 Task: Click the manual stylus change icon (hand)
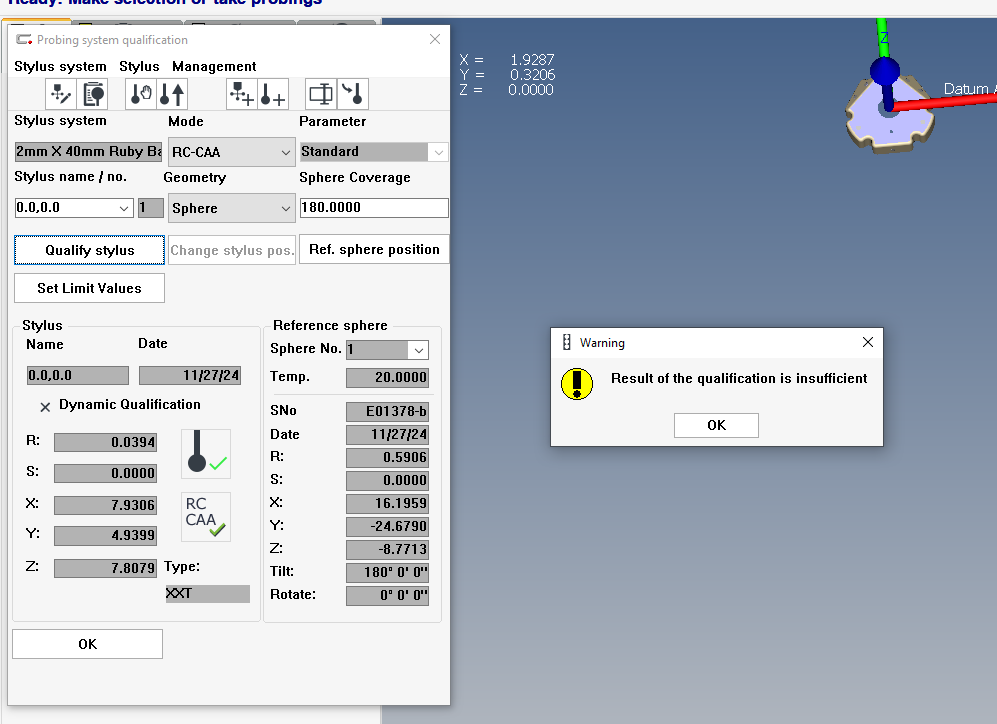141,94
